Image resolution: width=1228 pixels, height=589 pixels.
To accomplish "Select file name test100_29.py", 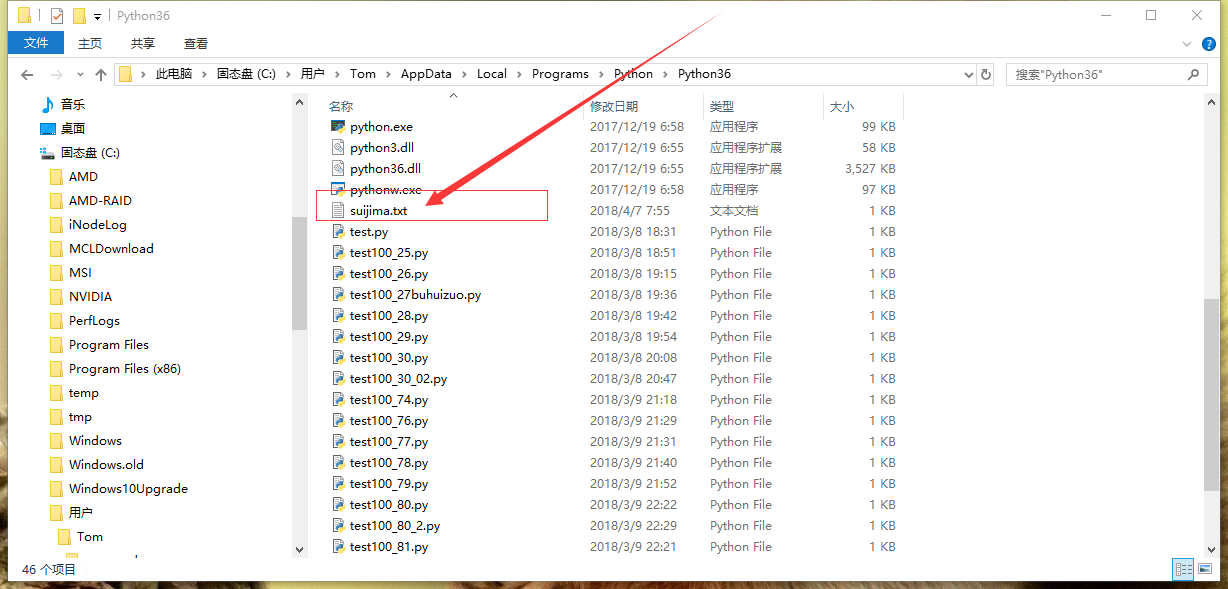I will coord(389,337).
